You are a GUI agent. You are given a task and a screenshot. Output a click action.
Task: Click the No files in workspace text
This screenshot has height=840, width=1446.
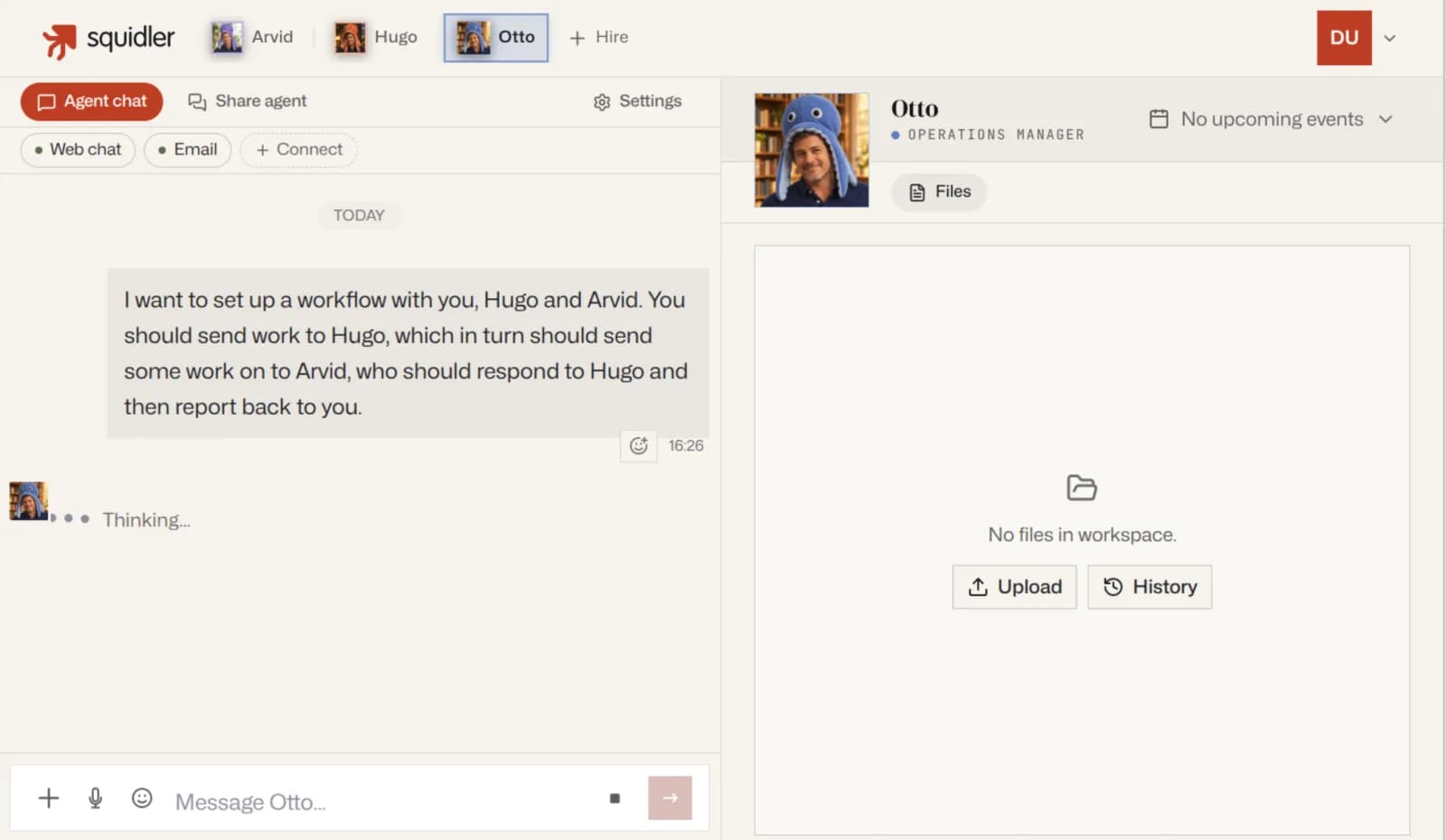click(x=1082, y=535)
